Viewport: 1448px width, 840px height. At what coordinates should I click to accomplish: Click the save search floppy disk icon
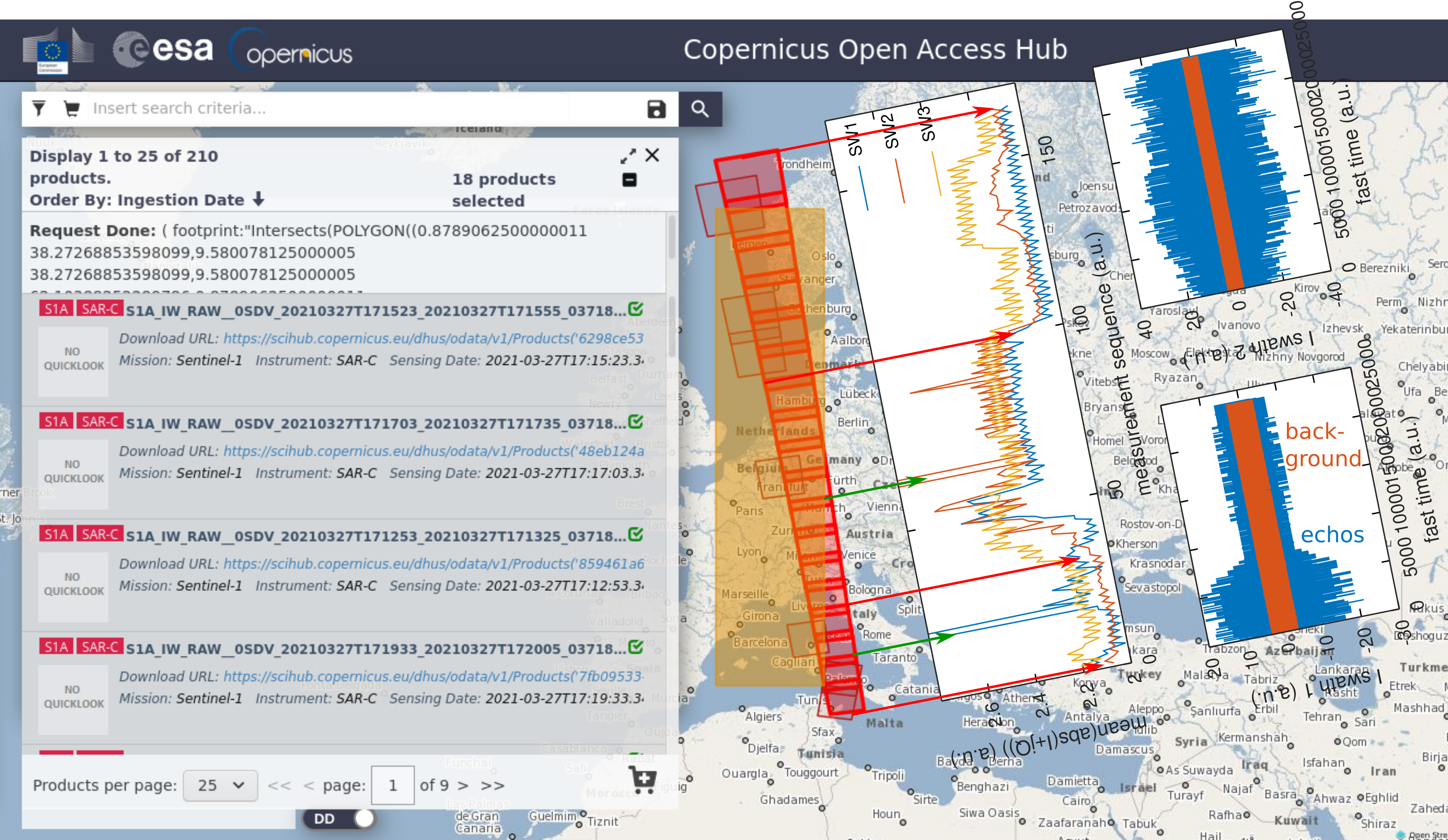pyautogui.click(x=656, y=109)
